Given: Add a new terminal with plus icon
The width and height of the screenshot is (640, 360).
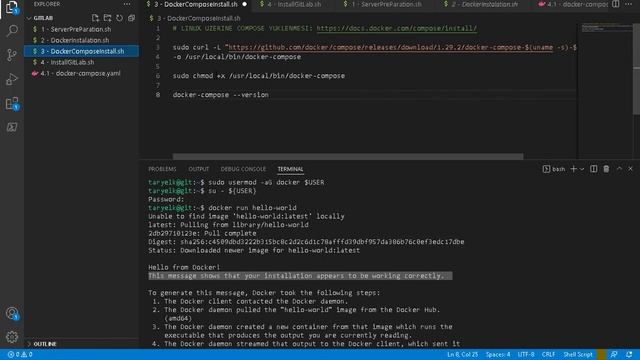Looking at the screenshot, I should pyautogui.click(x=573, y=169).
